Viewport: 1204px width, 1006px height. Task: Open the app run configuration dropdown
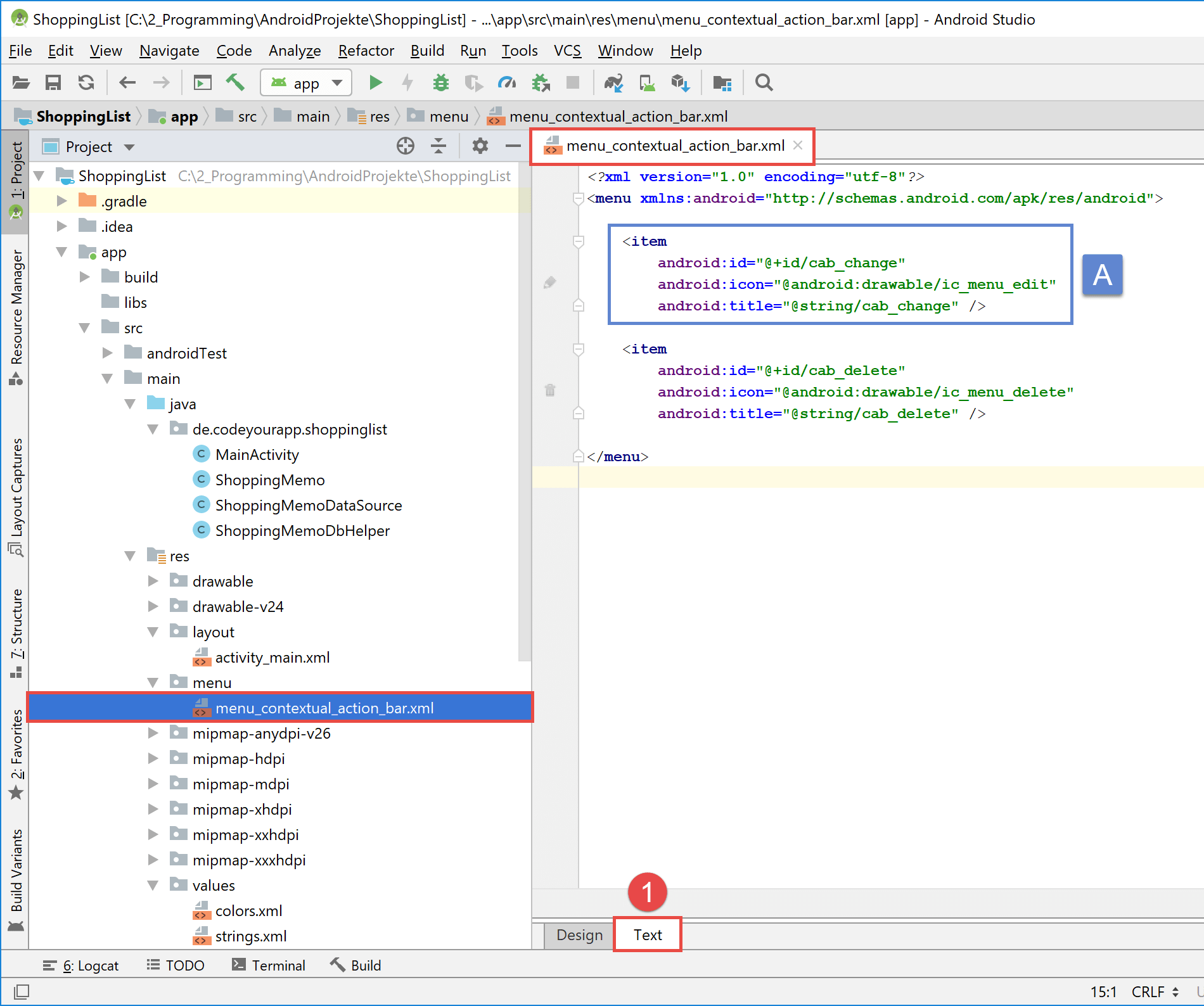306,82
